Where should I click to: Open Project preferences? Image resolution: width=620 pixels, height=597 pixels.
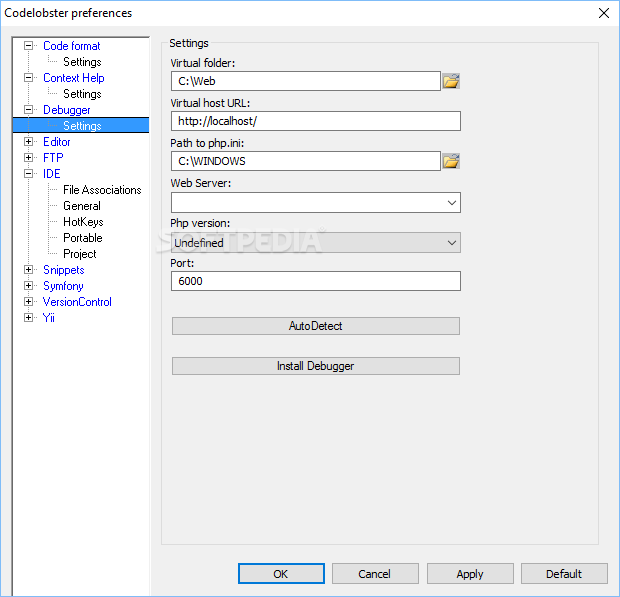(x=79, y=254)
